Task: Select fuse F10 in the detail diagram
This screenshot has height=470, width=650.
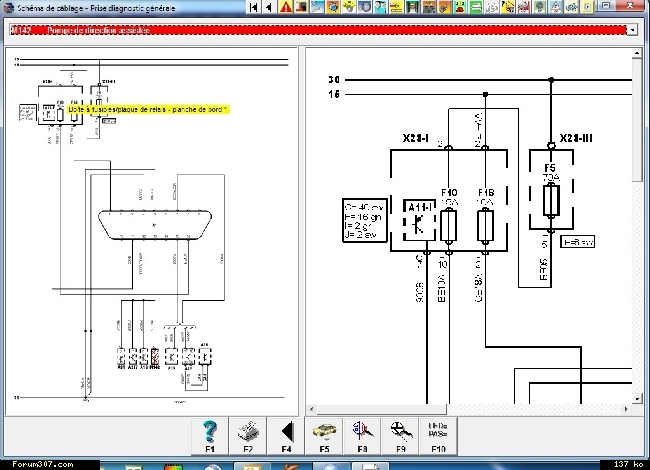Action: [449, 226]
